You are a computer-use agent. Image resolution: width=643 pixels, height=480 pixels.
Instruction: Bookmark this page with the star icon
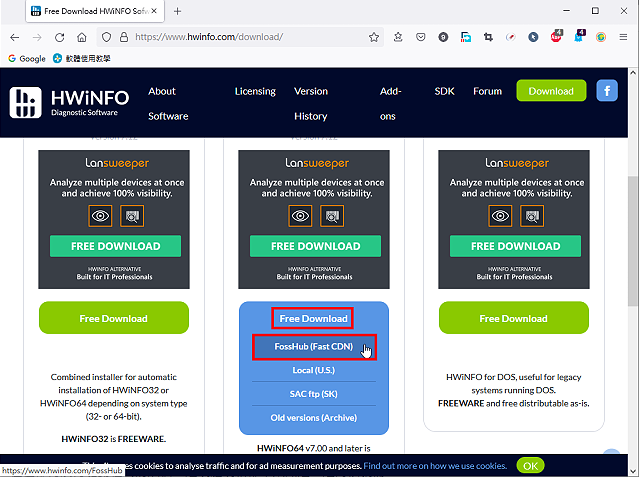point(374,37)
